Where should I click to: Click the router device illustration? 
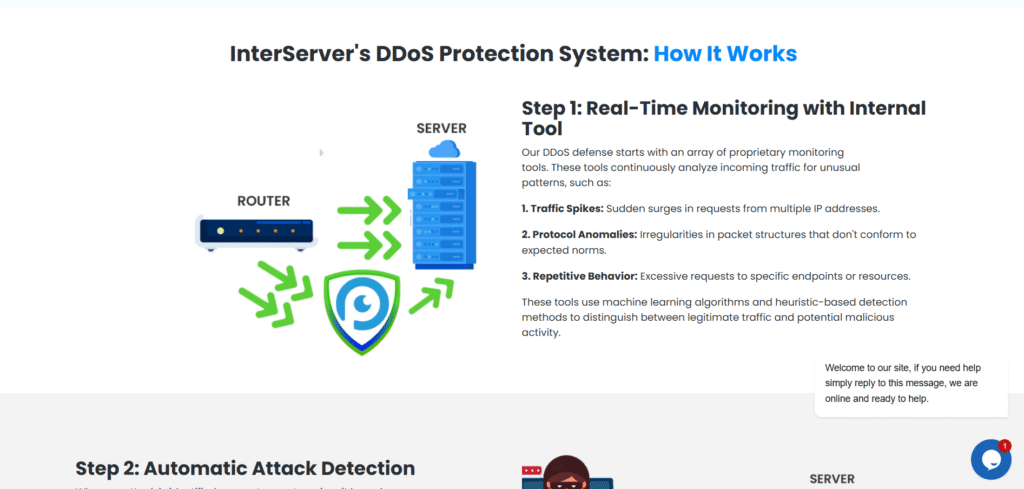257,233
